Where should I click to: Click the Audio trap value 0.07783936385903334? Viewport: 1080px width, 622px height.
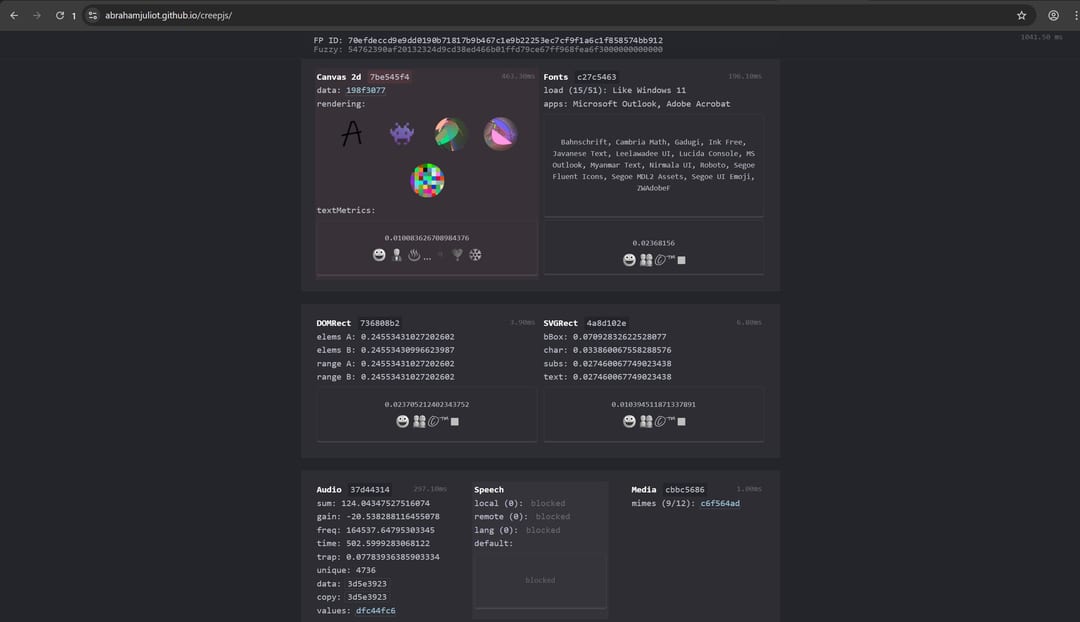(x=393, y=557)
